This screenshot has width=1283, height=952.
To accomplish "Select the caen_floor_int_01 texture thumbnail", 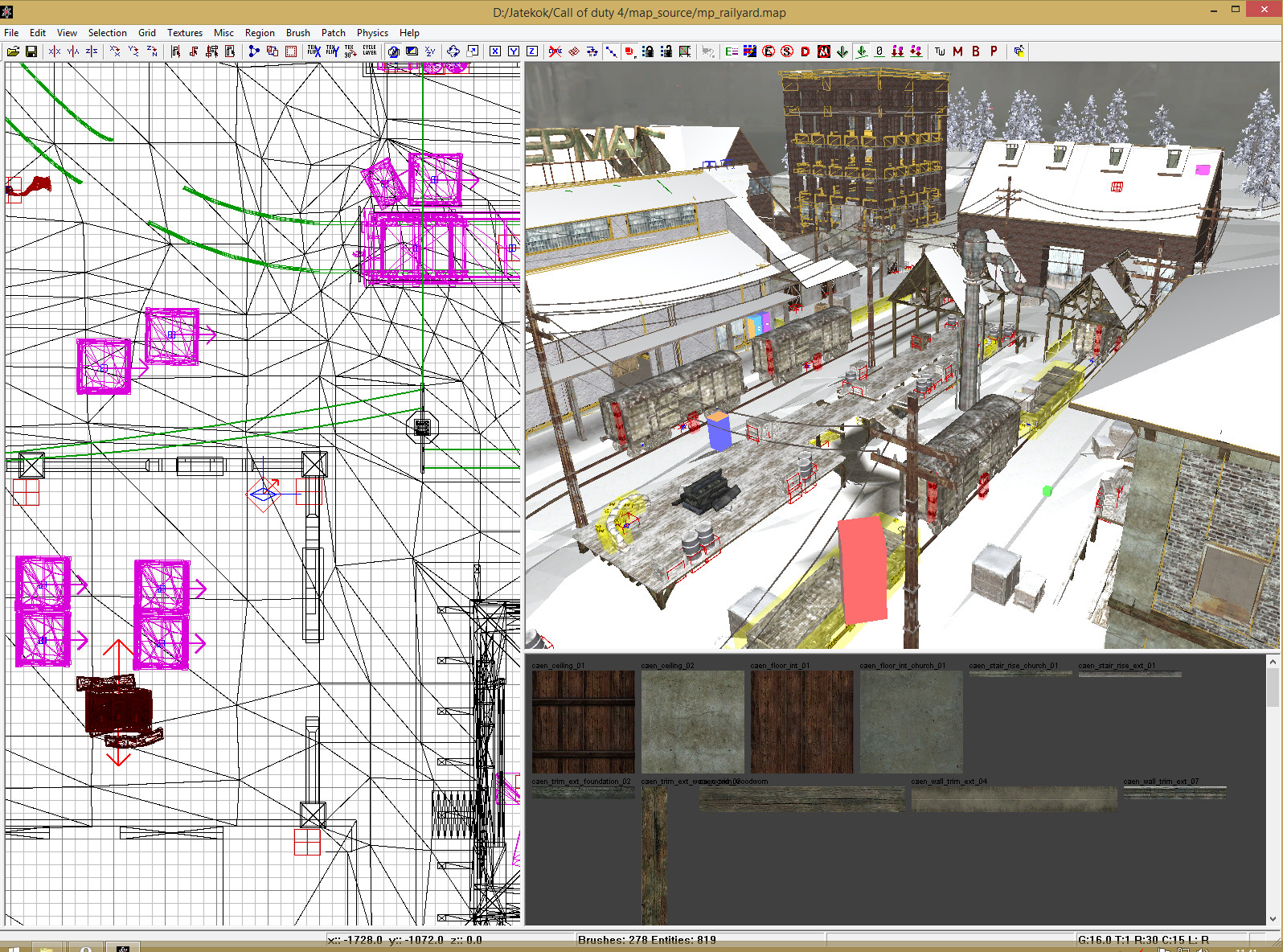I will [x=802, y=722].
